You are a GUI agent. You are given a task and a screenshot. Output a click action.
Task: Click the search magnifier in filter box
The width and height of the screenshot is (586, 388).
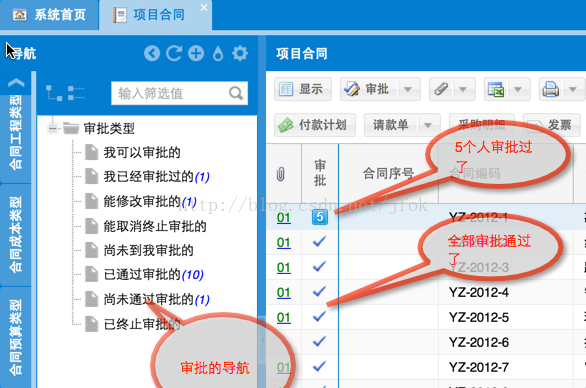click(x=236, y=93)
